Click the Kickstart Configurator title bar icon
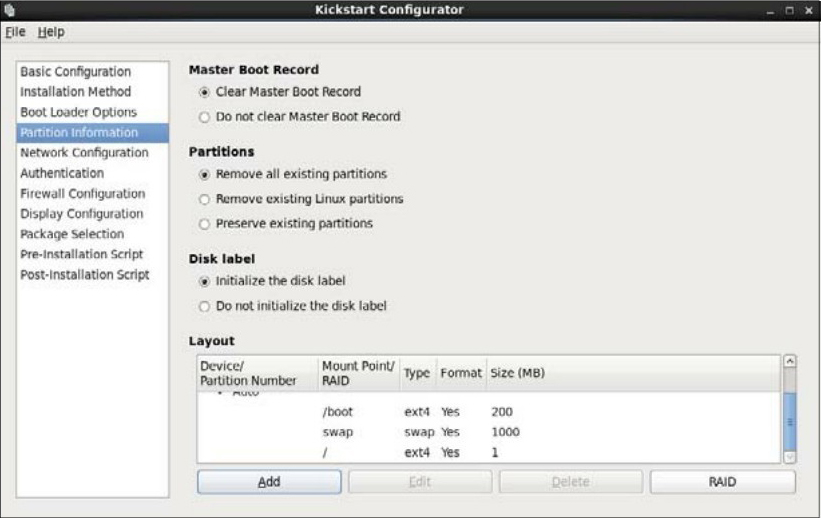This screenshot has width=821, height=518. (x=11, y=10)
